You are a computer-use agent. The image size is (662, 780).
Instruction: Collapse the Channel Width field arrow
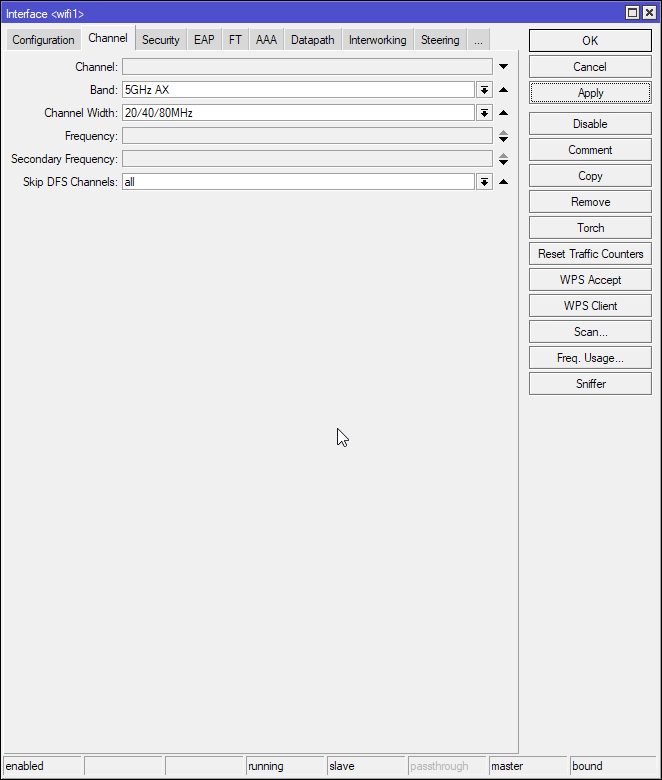[x=503, y=113]
